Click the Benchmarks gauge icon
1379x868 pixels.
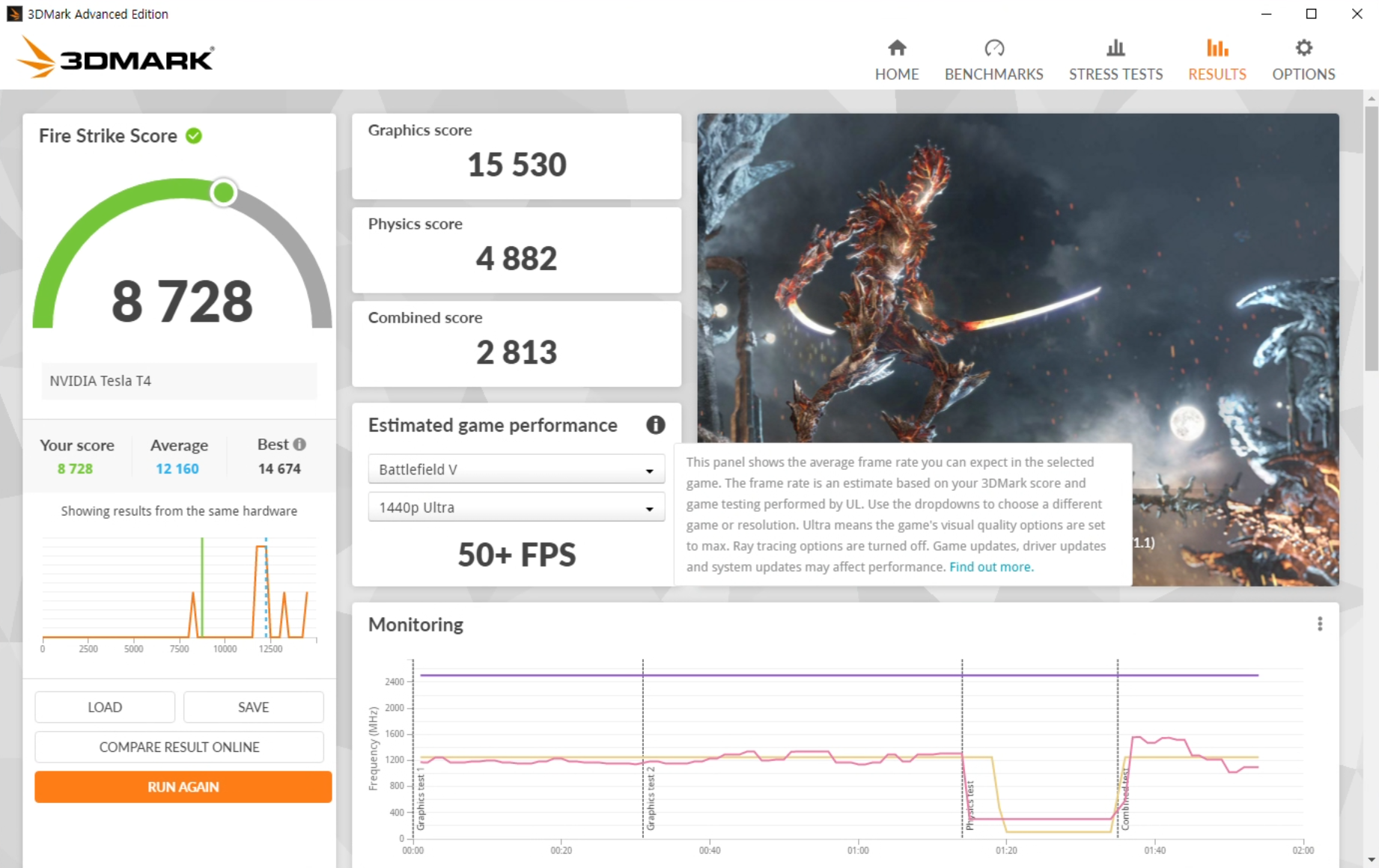(993, 48)
